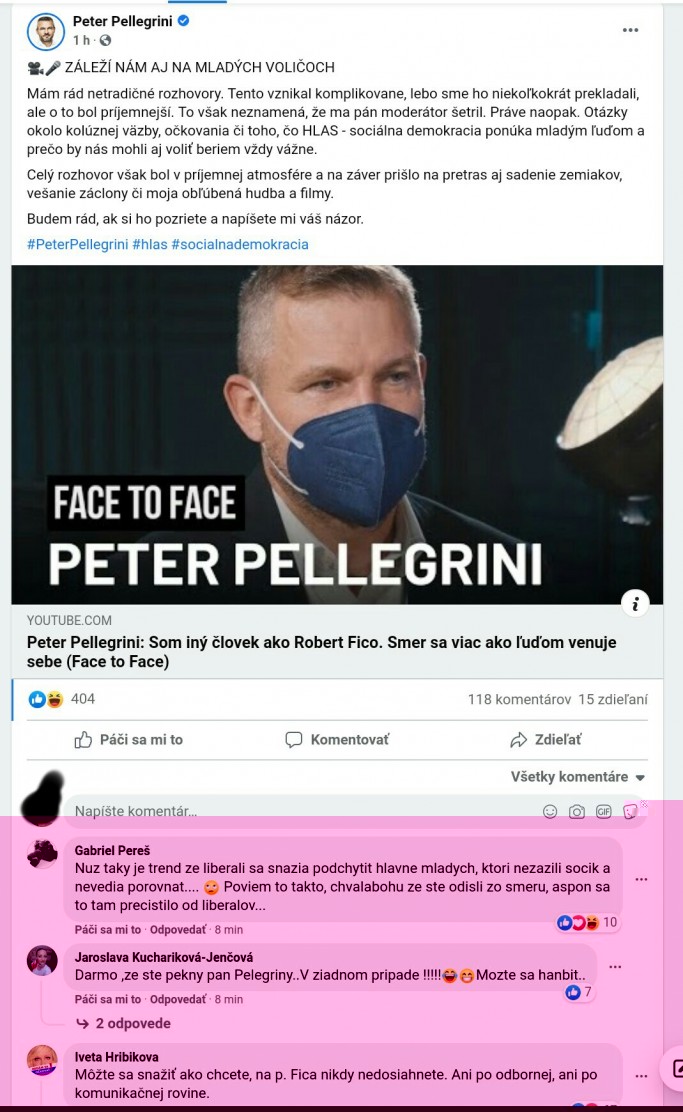Open the new message compose icon
The image size is (683, 1112).
click(674, 1068)
